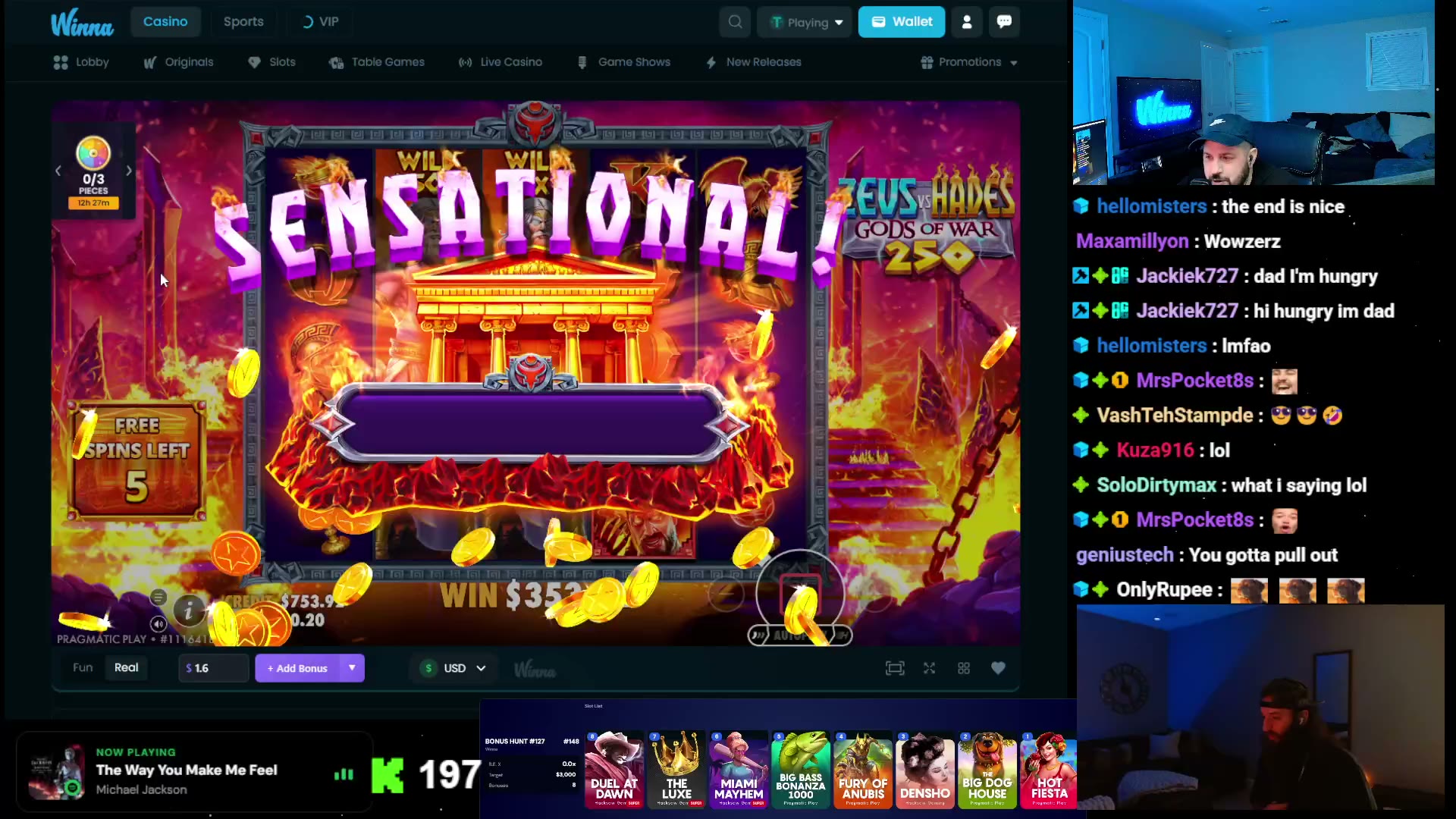Image resolution: width=1456 pixels, height=819 pixels.
Task: Click the Winna logo in the header
Action: click(x=82, y=23)
